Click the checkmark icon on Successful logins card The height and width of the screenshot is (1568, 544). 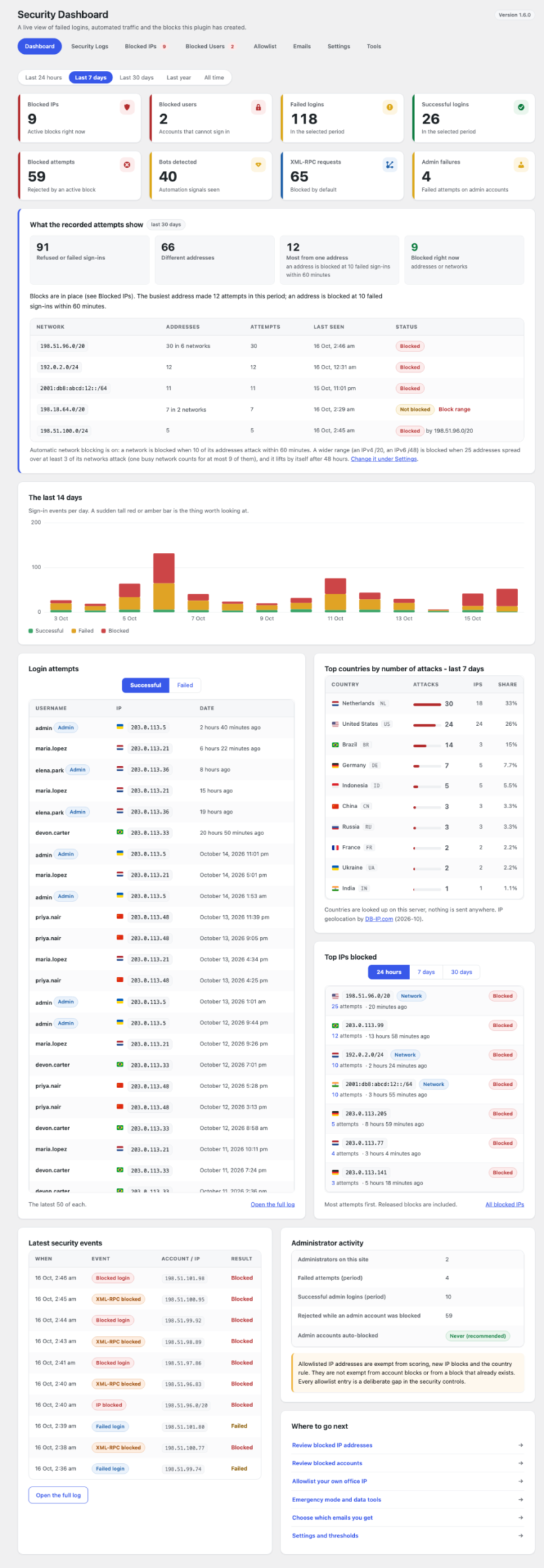pyautogui.click(x=521, y=107)
